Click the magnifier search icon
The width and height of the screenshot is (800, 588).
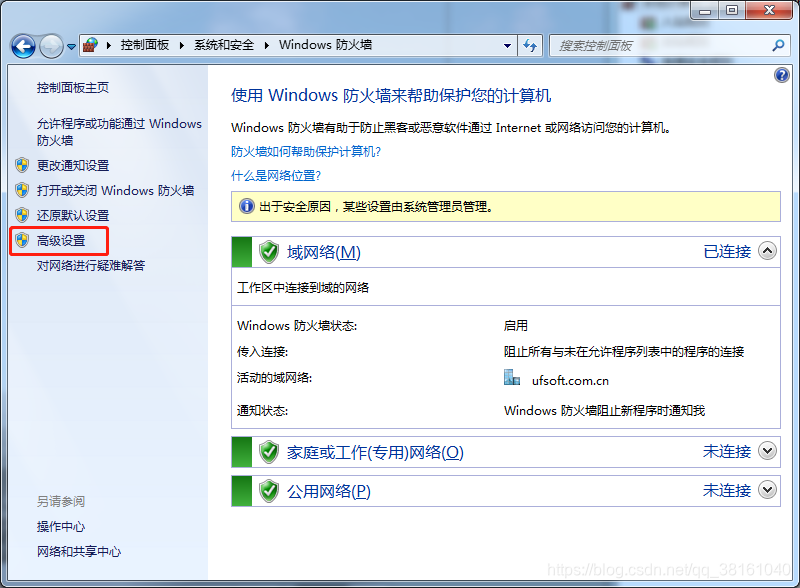778,45
